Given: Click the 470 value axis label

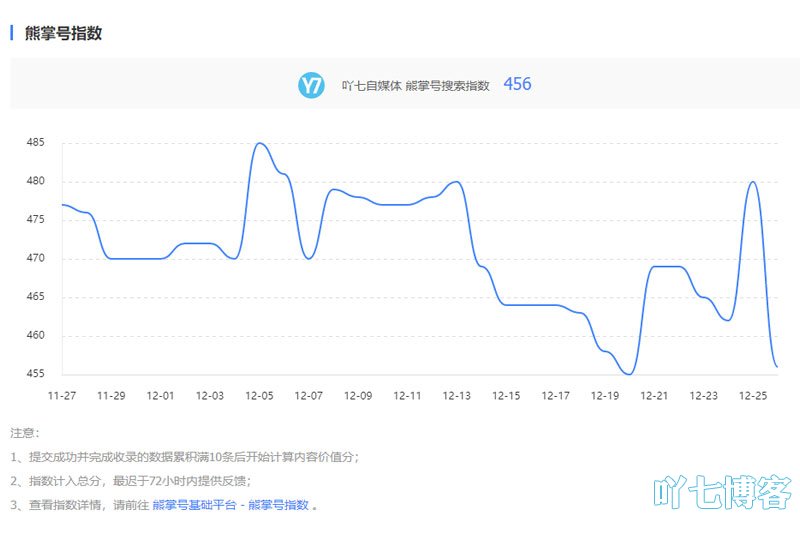Looking at the screenshot, I should pyautogui.click(x=36, y=258).
